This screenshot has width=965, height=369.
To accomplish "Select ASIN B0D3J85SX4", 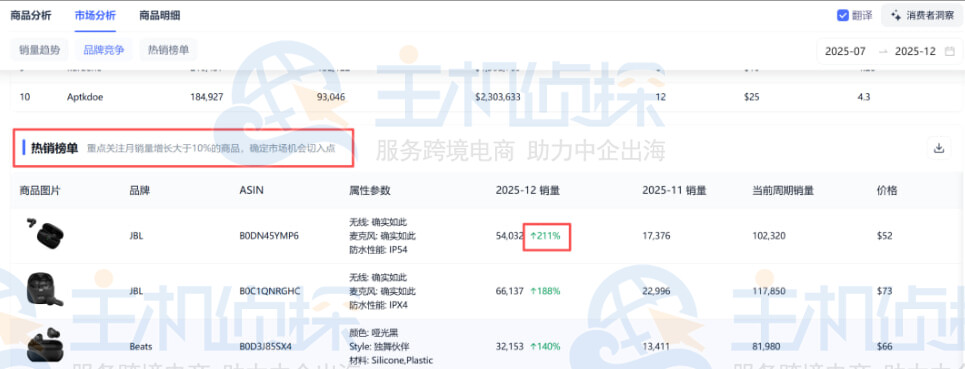I will (265, 346).
